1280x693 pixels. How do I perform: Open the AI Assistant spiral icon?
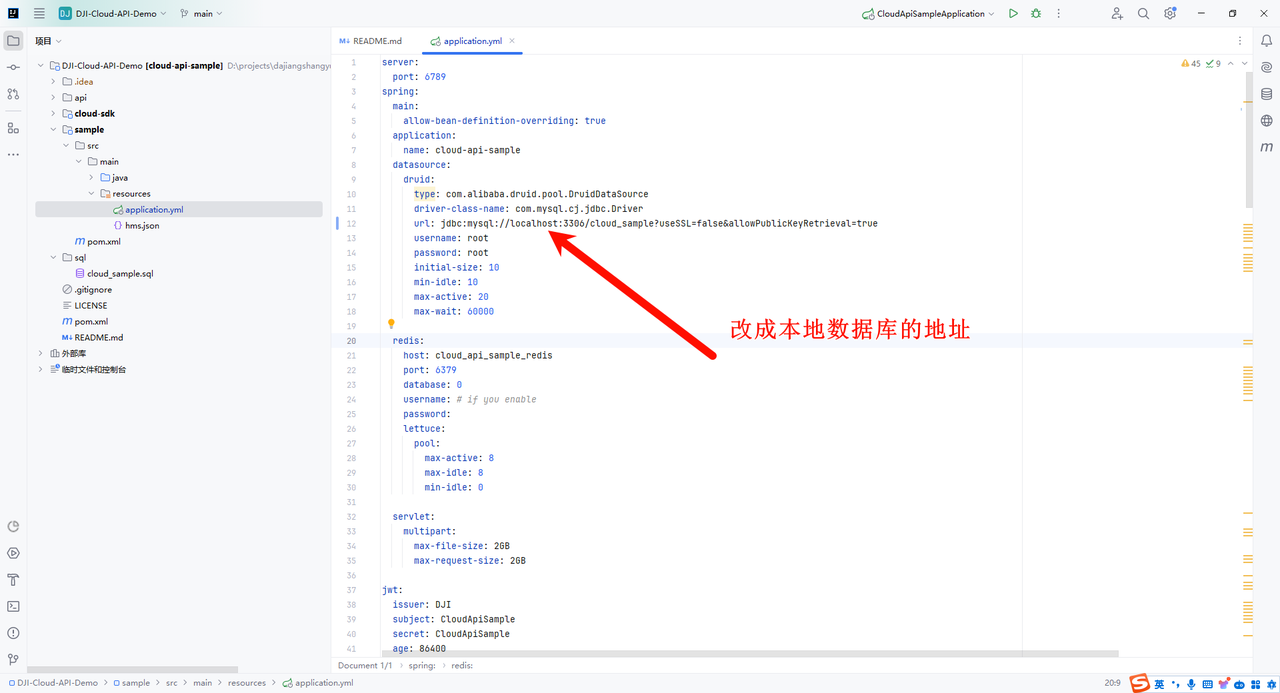coord(1266,67)
